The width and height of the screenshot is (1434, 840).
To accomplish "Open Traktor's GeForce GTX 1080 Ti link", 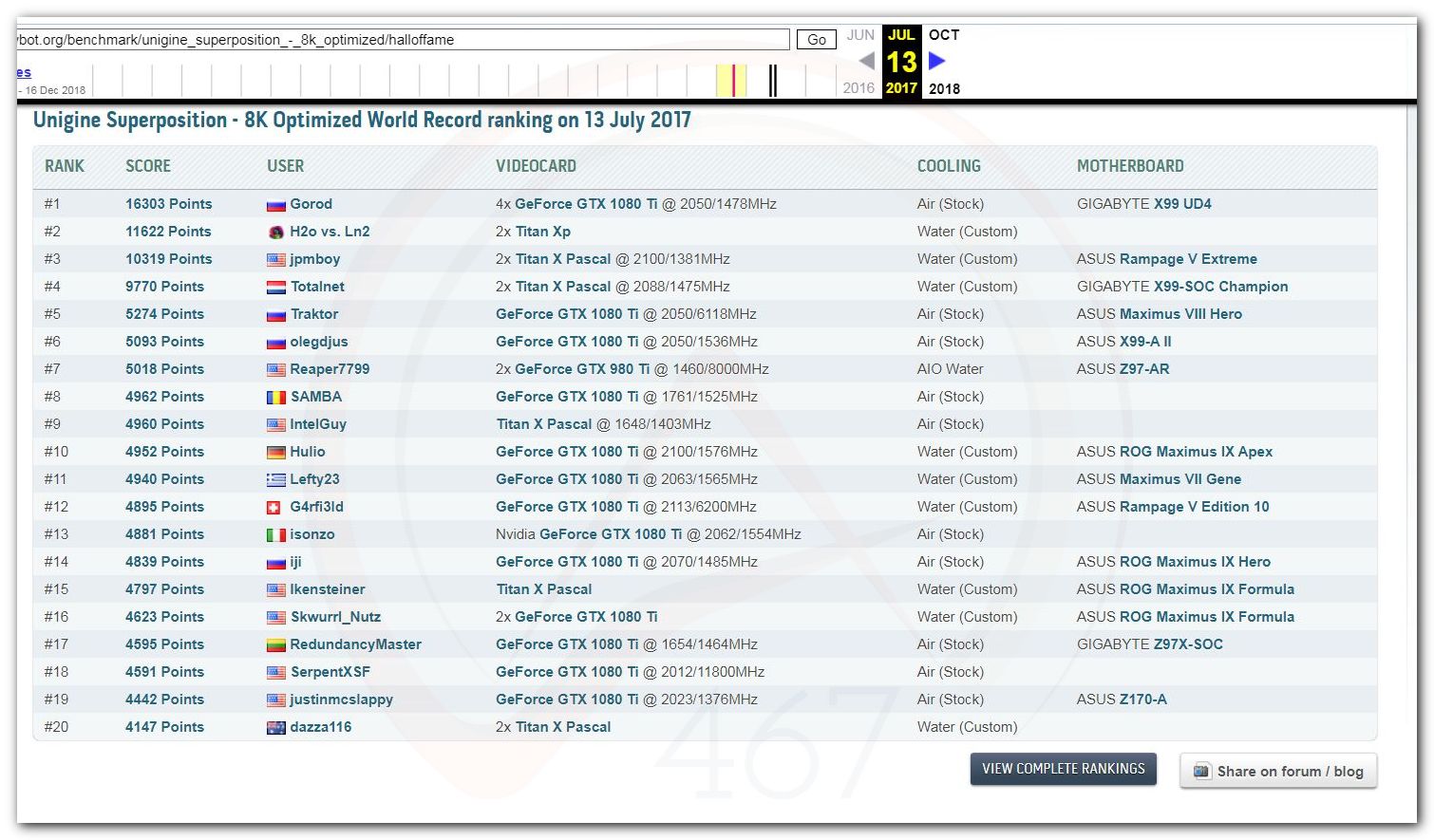I will click(x=567, y=314).
